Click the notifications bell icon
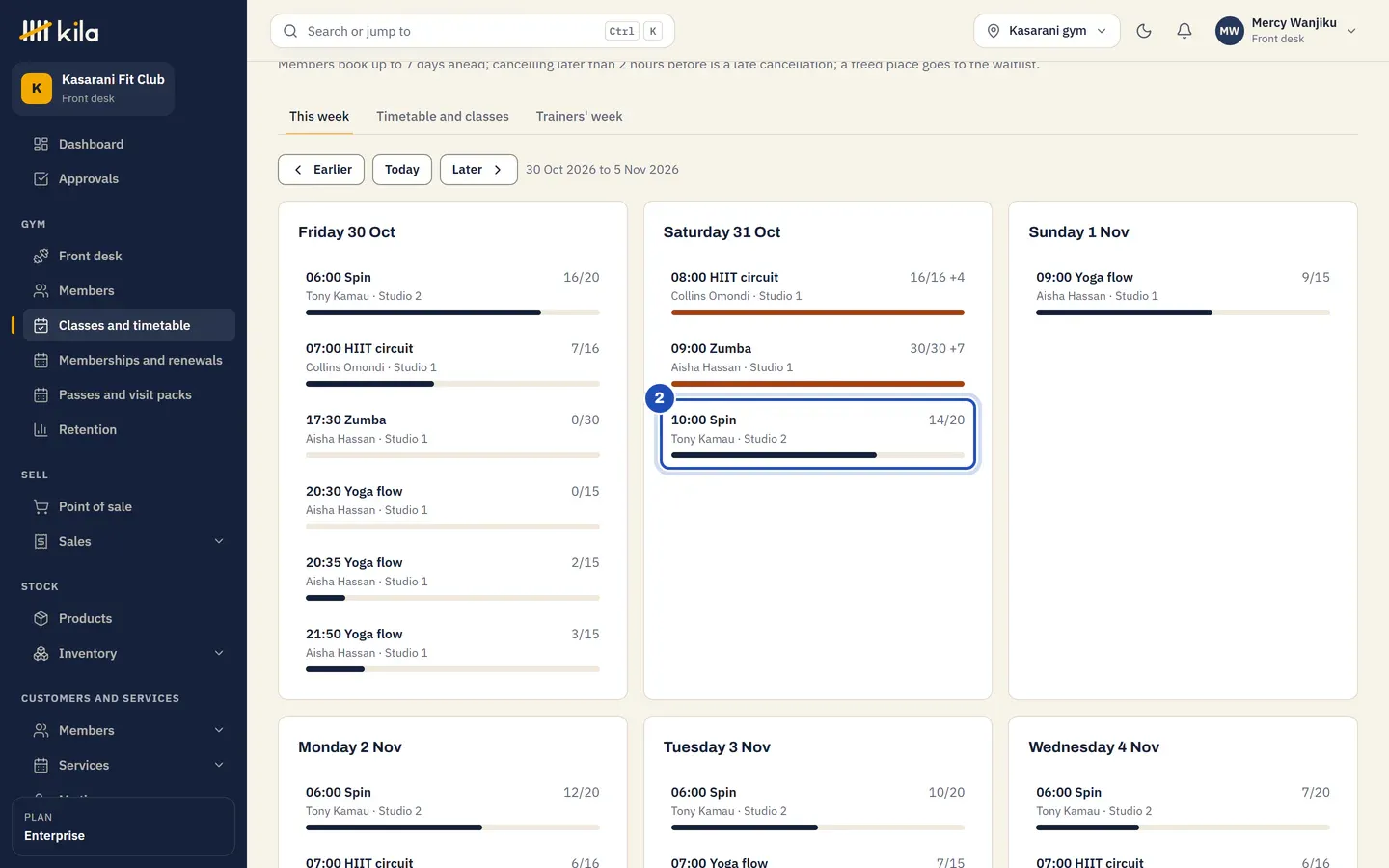1389x868 pixels. point(1185,31)
